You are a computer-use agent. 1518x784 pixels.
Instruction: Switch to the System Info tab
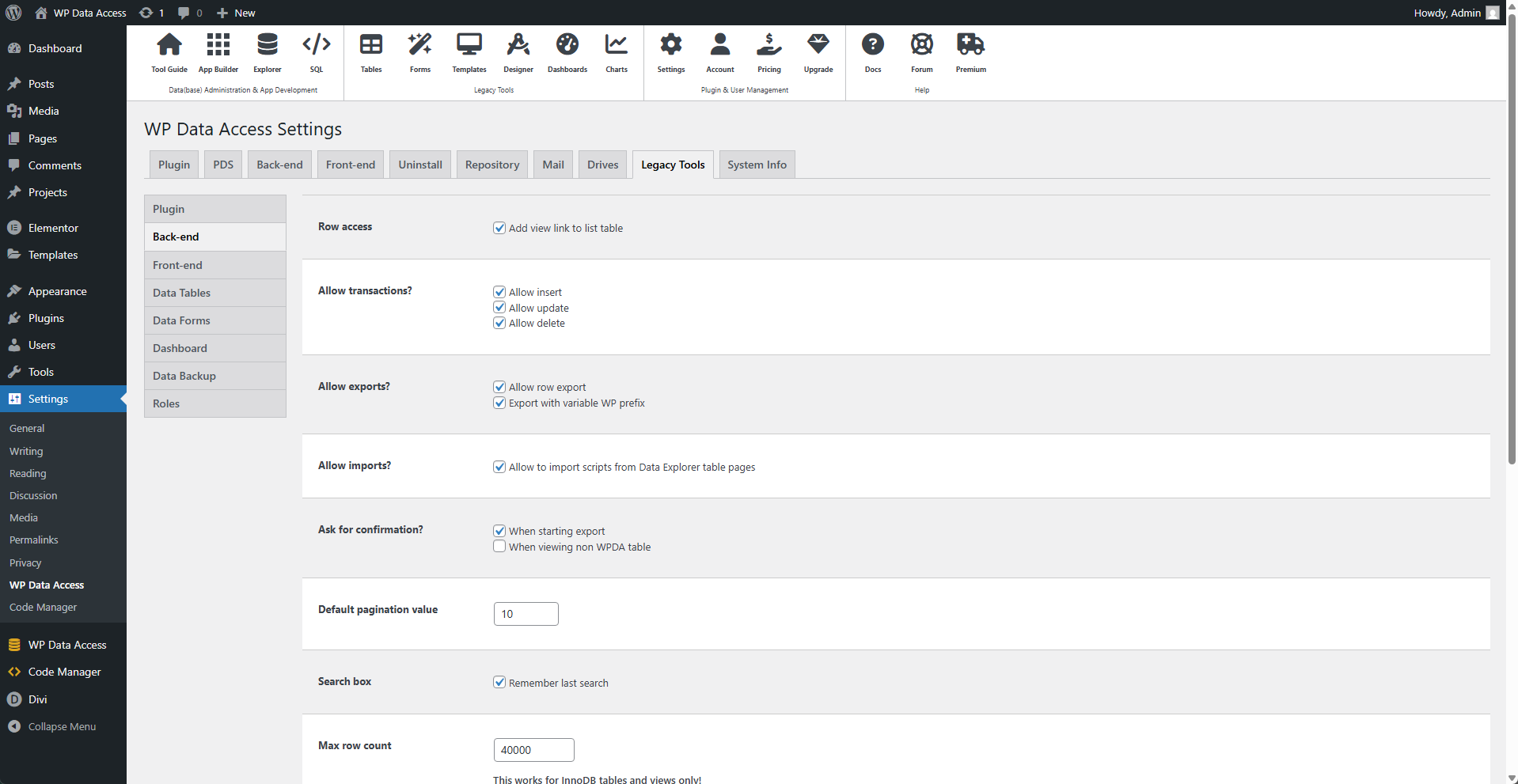tap(756, 164)
